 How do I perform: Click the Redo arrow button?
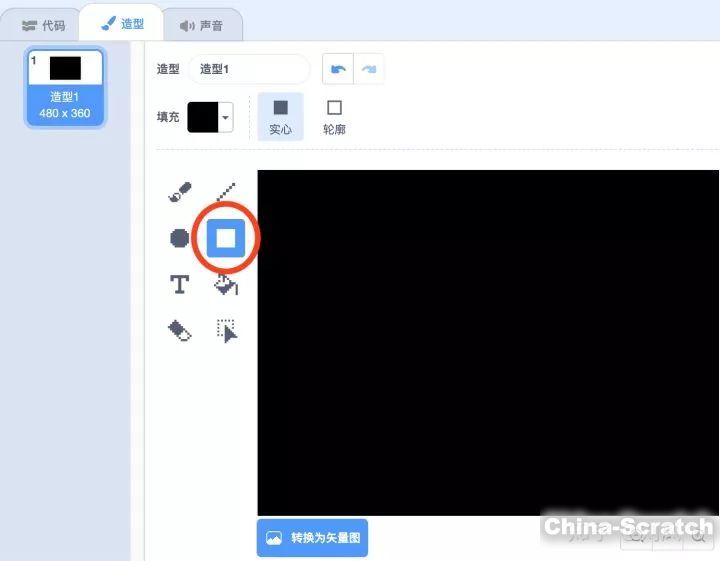point(368,69)
